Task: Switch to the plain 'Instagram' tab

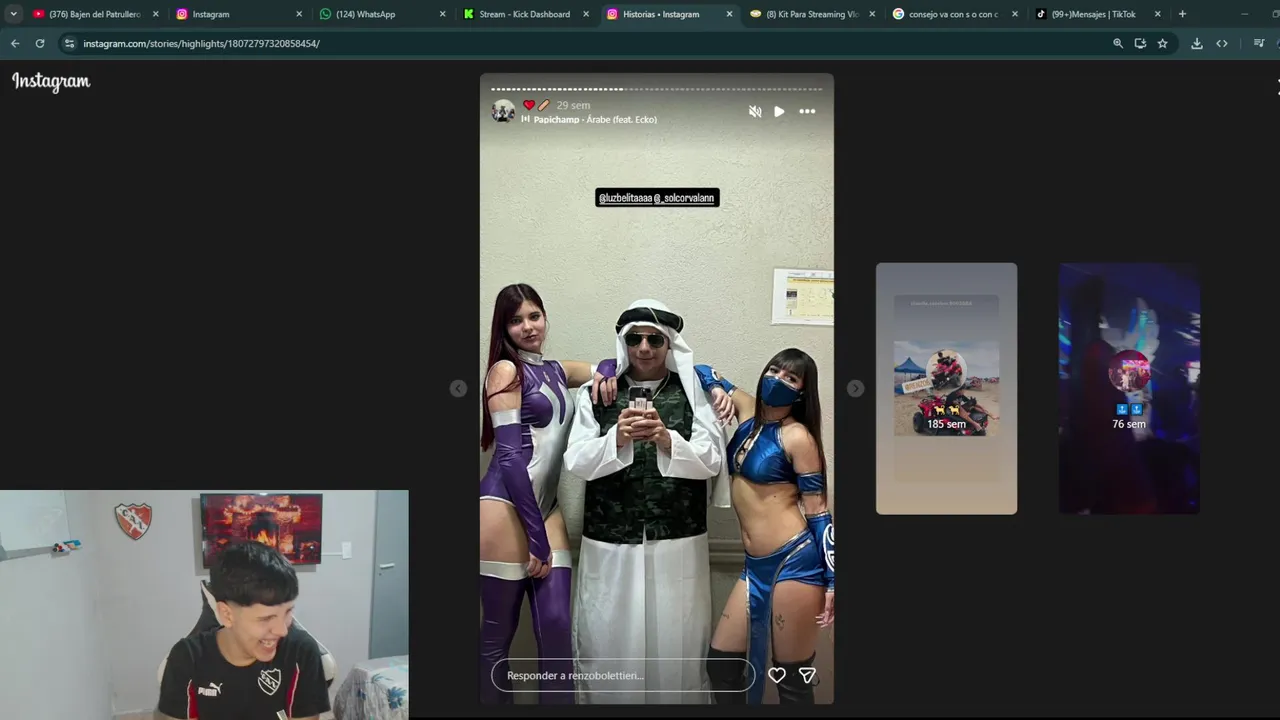Action: pos(239,14)
